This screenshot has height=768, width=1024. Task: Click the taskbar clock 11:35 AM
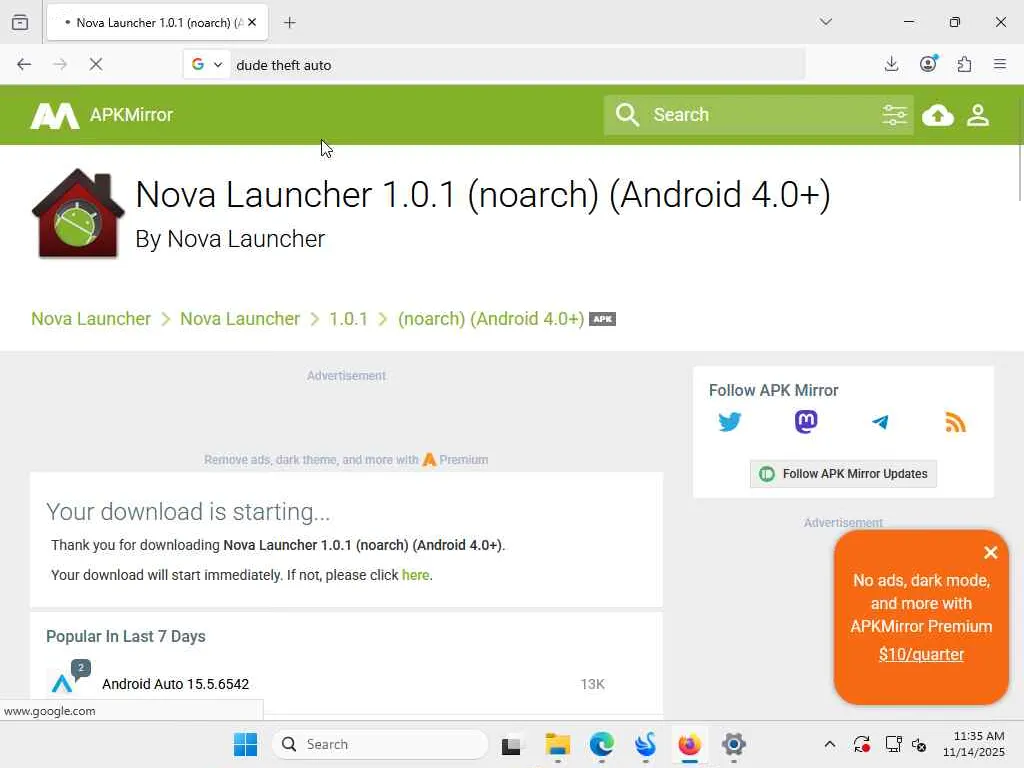[x=973, y=744]
